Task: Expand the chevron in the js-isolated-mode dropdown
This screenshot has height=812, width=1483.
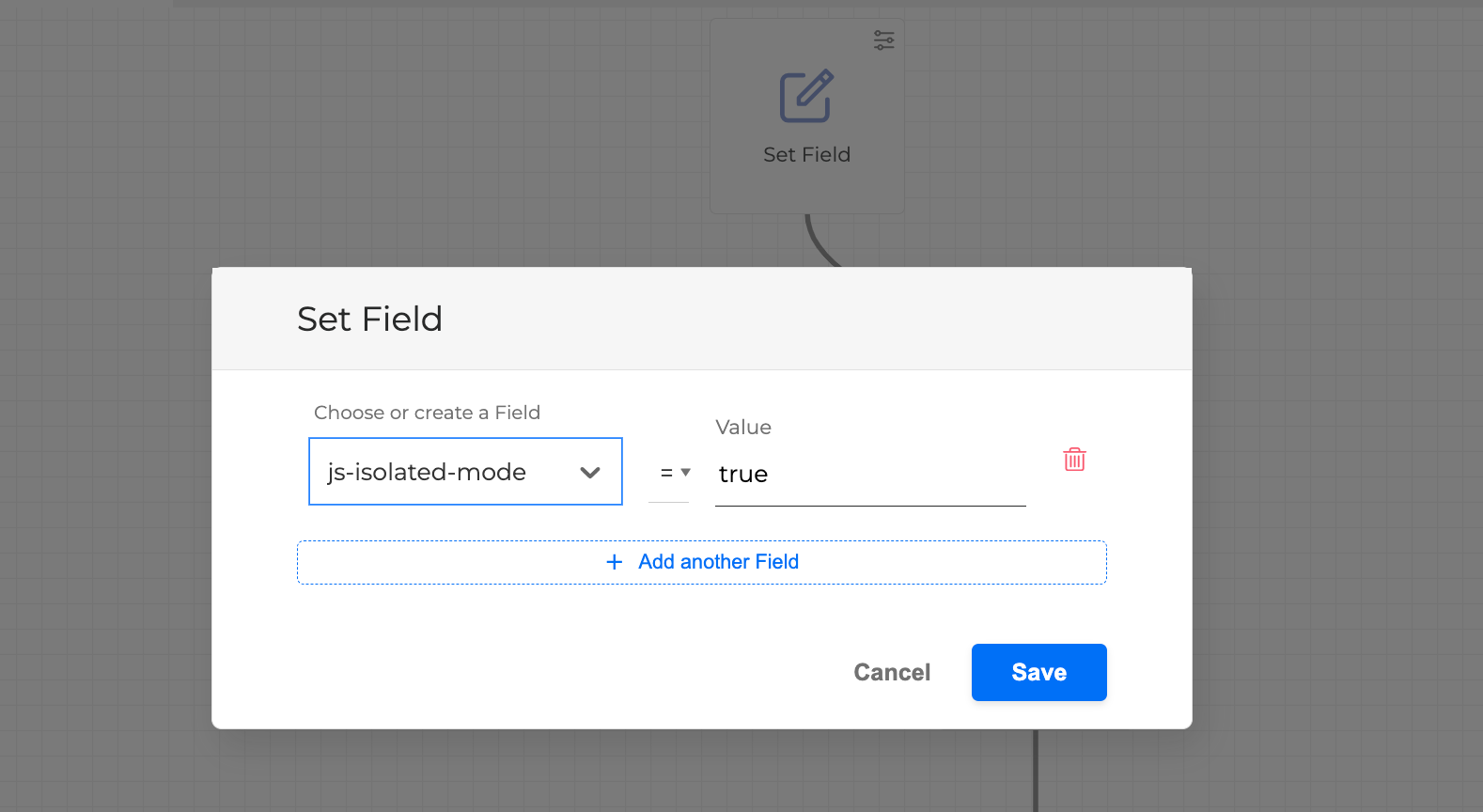Action: pyautogui.click(x=590, y=473)
